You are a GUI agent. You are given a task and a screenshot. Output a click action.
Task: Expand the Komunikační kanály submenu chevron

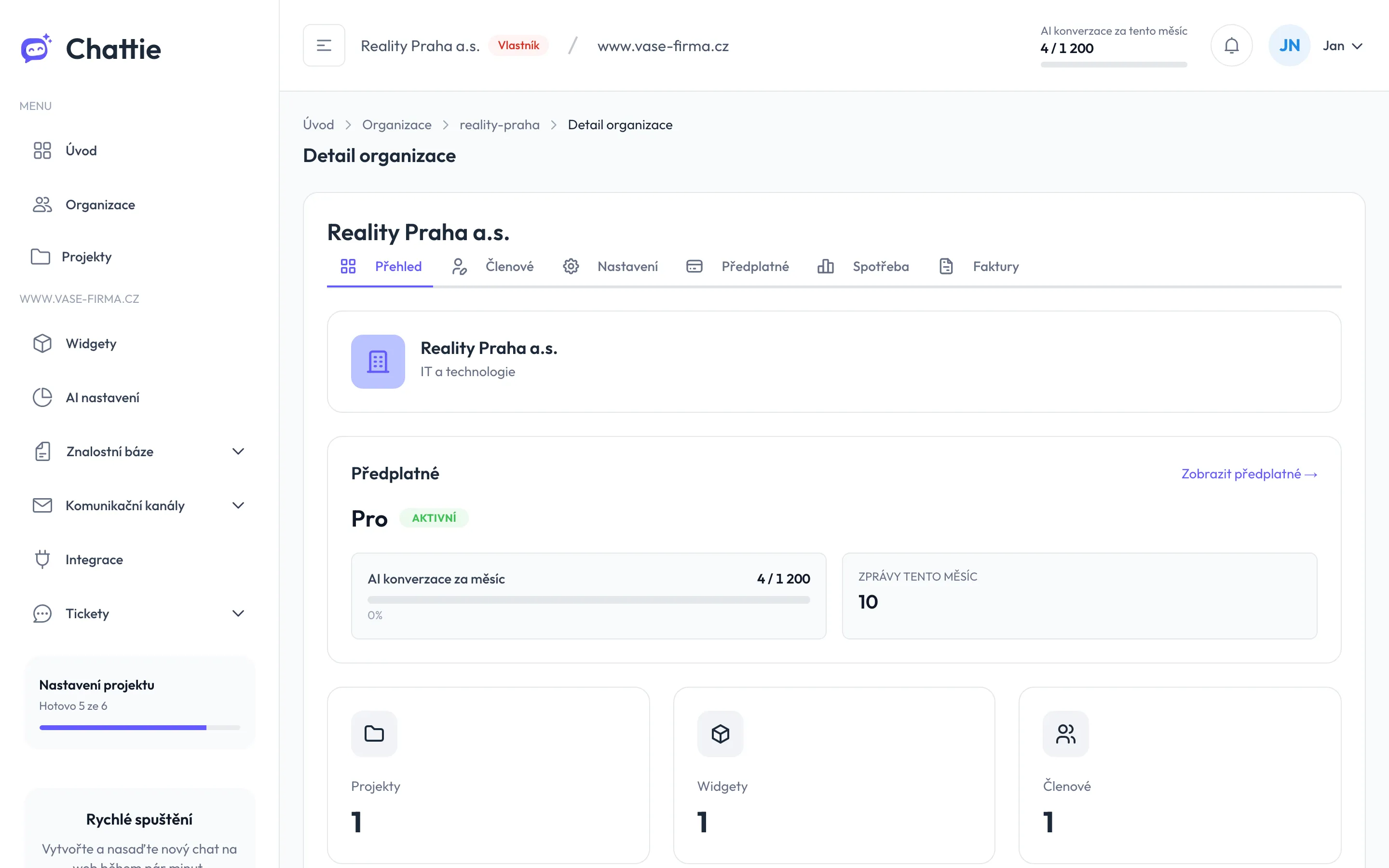tap(238, 505)
